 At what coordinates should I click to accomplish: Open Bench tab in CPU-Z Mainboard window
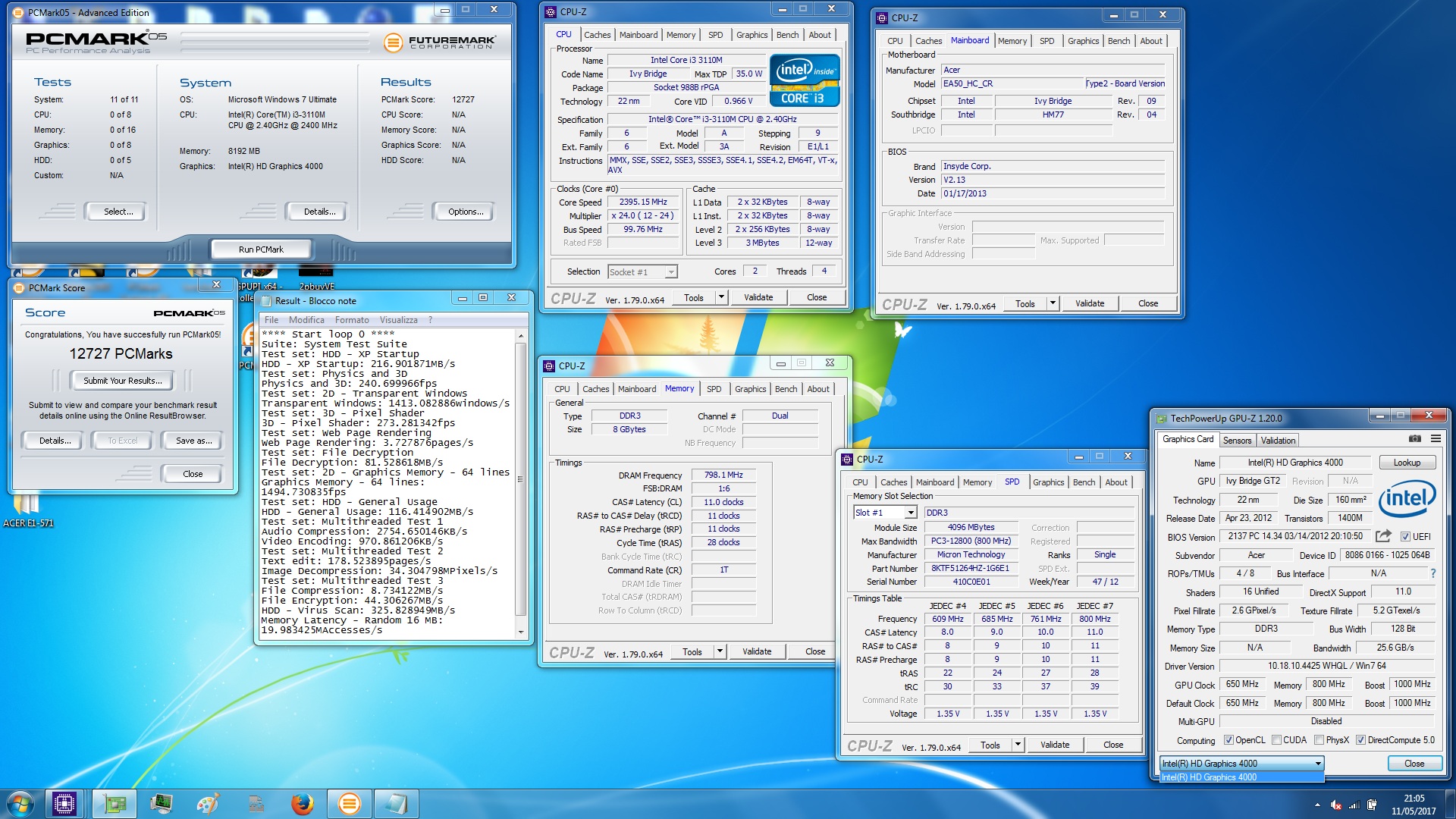pos(1119,41)
